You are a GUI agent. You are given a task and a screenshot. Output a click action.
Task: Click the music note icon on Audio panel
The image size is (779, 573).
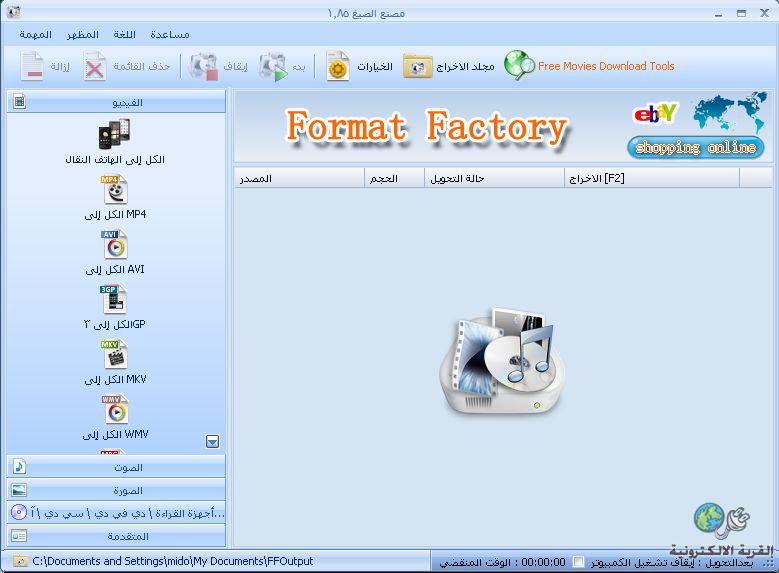coord(19,467)
